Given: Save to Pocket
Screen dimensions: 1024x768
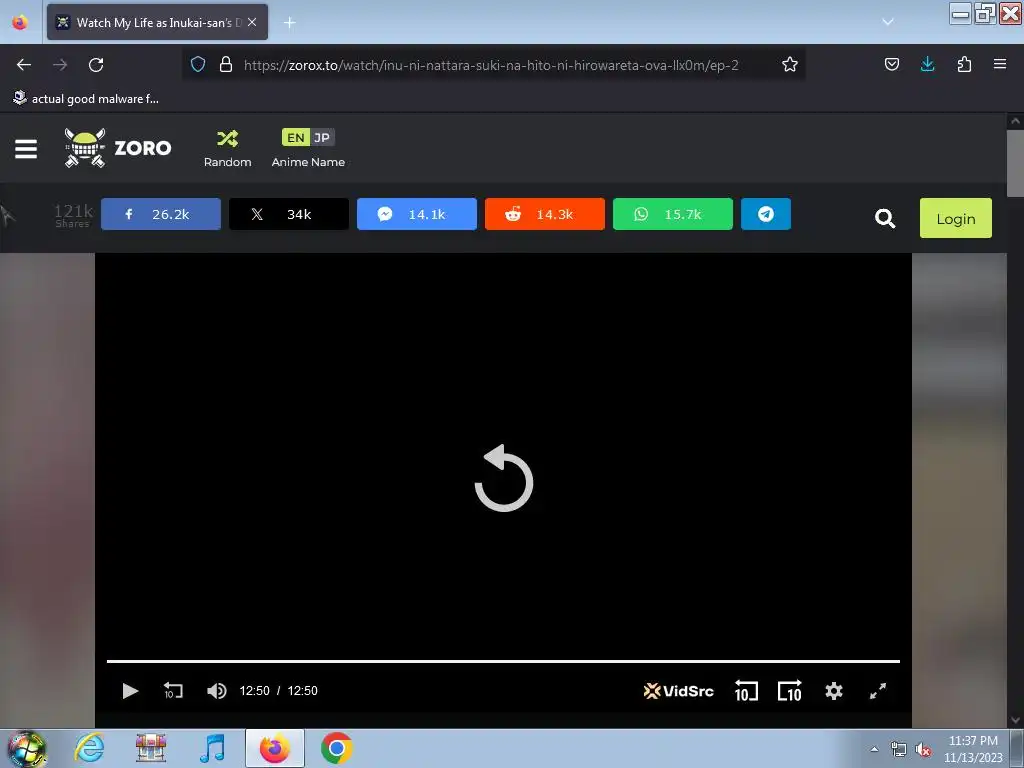Looking at the screenshot, I should pos(891,64).
